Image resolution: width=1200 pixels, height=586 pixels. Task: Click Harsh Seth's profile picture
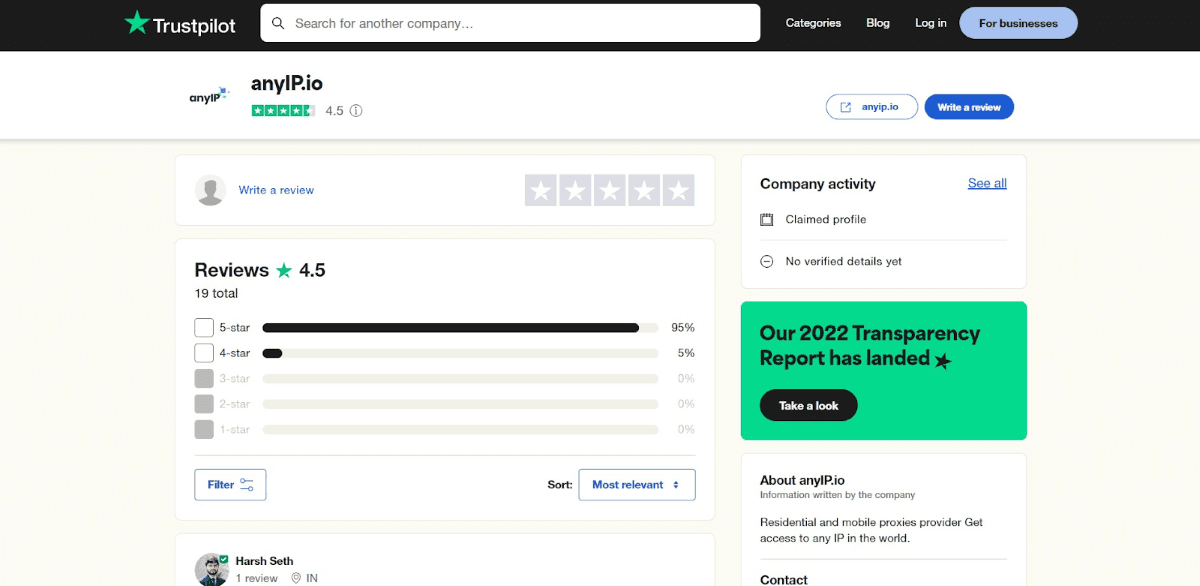coord(211,569)
